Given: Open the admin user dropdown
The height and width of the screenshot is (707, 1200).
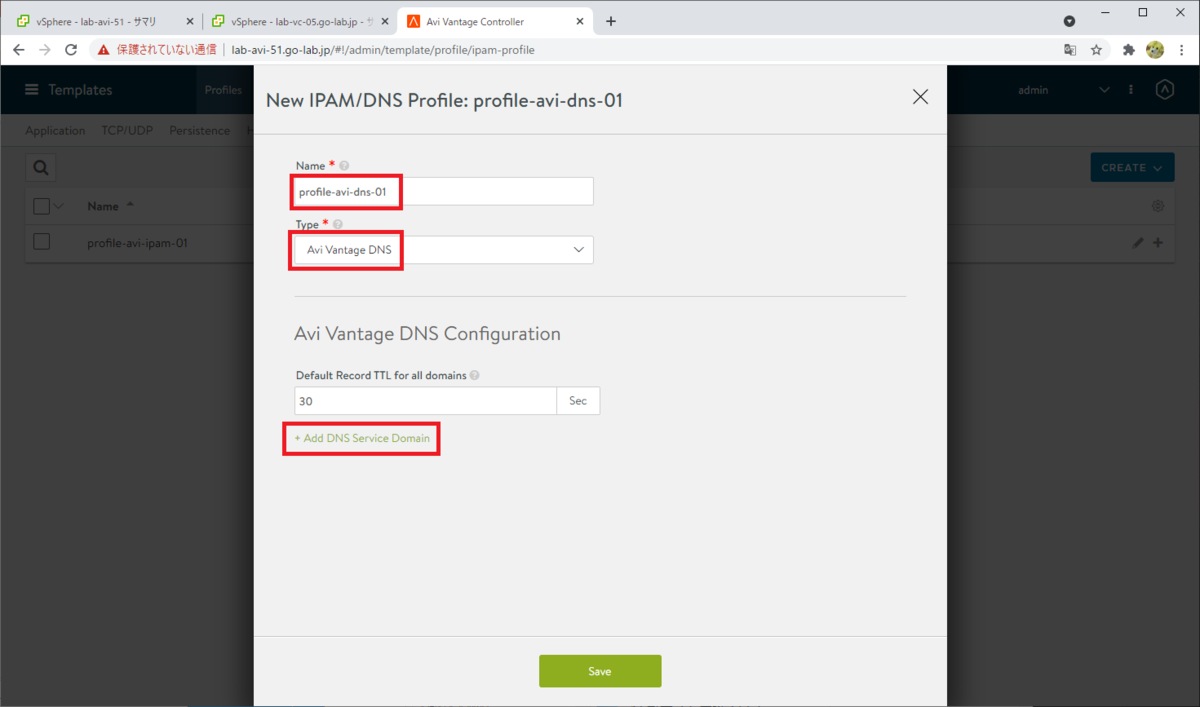Looking at the screenshot, I should tap(1063, 90).
